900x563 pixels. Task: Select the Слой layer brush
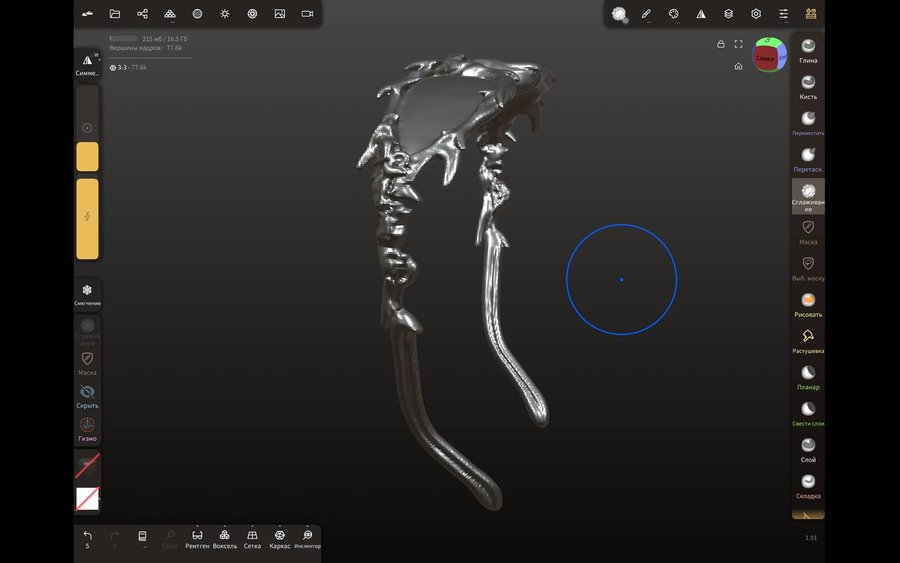(x=808, y=451)
